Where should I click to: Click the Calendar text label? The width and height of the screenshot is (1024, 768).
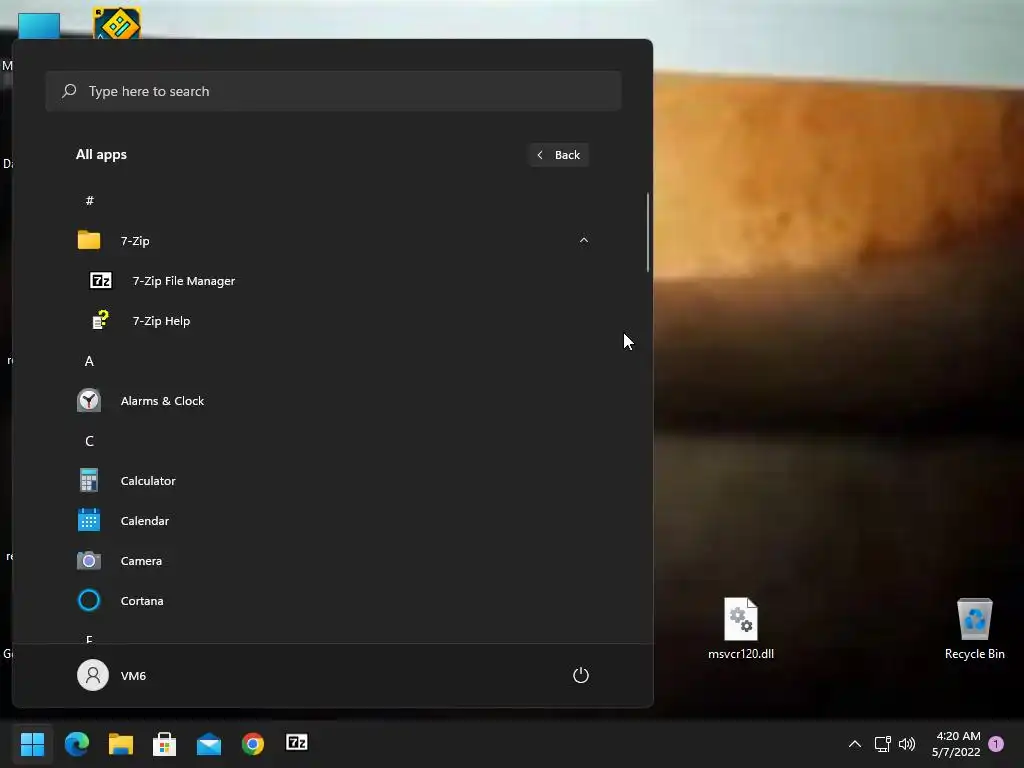[145, 520]
